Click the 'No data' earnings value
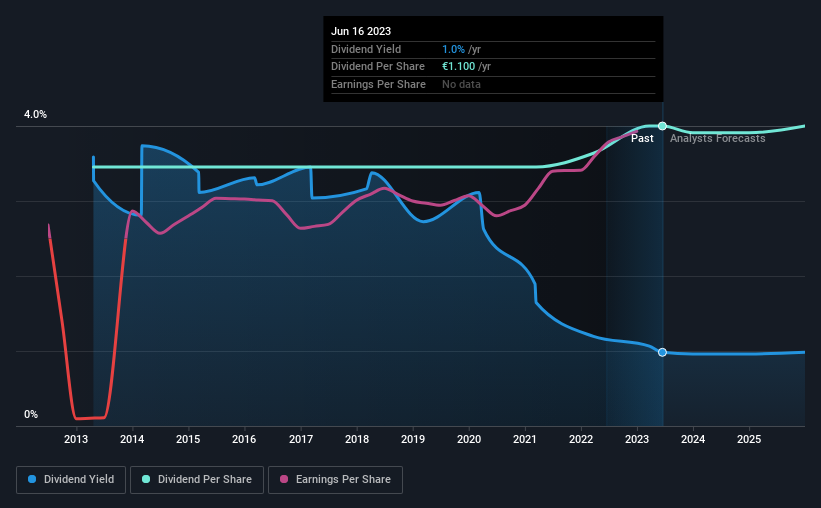The image size is (821, 508). click(461, 84)
